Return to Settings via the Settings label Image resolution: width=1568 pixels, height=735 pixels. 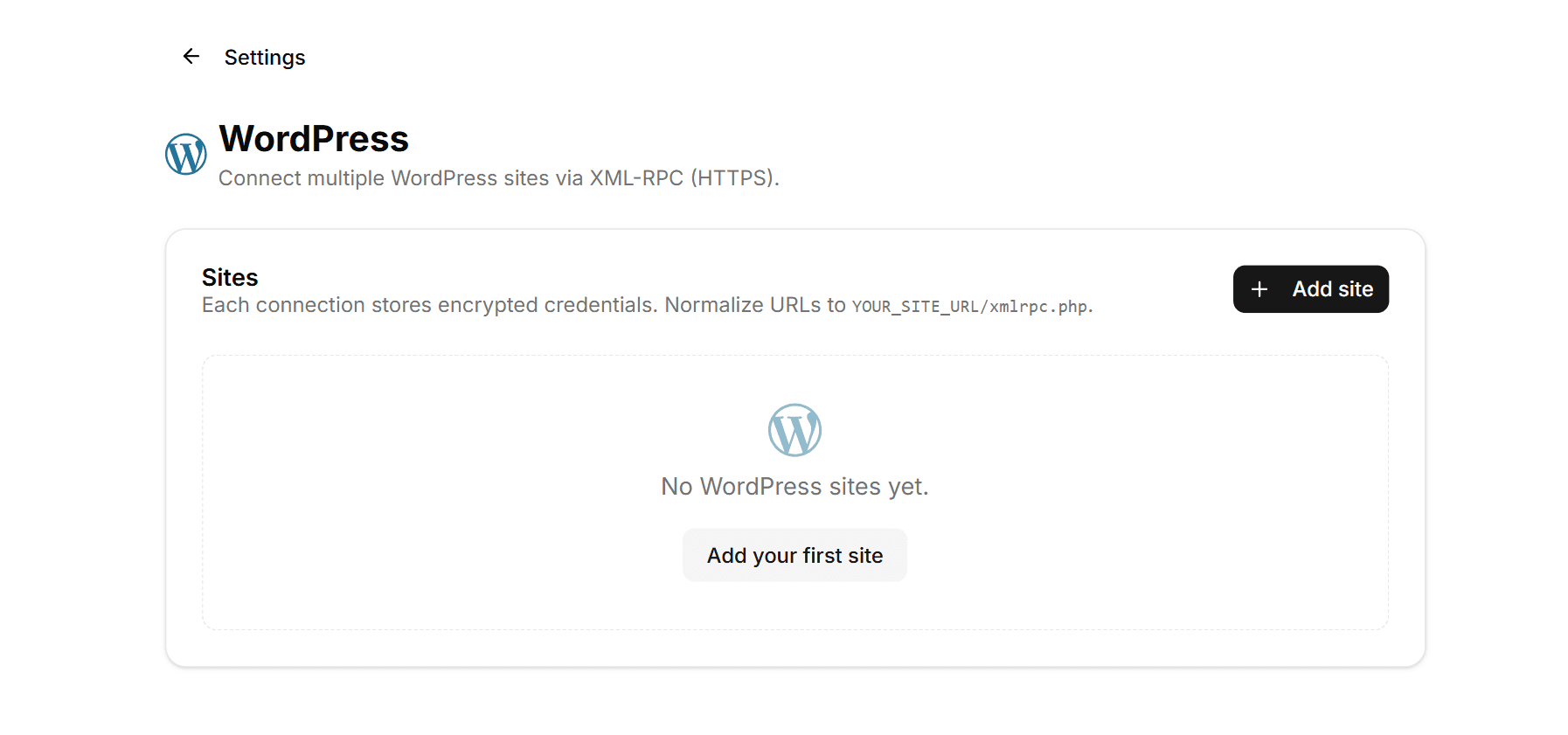pos(265,58)
